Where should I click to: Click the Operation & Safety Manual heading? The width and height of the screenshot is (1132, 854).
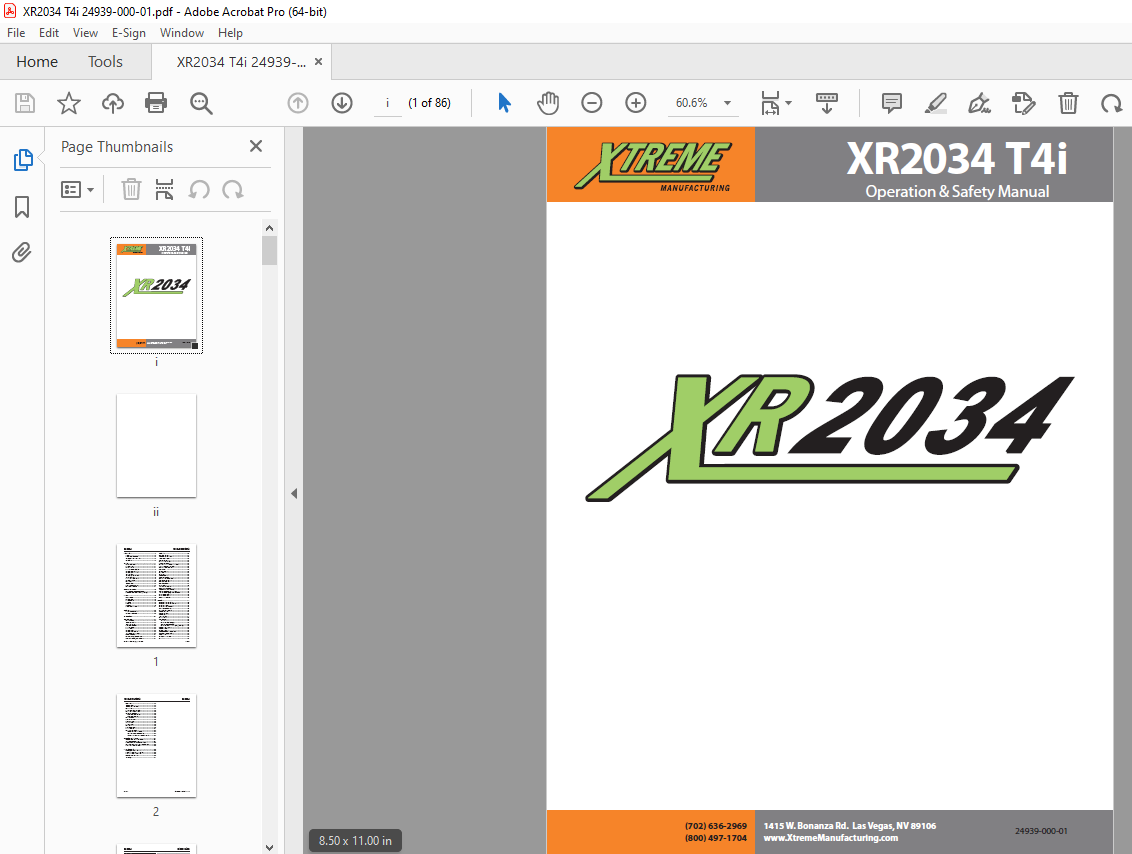(x=957, y=191)
